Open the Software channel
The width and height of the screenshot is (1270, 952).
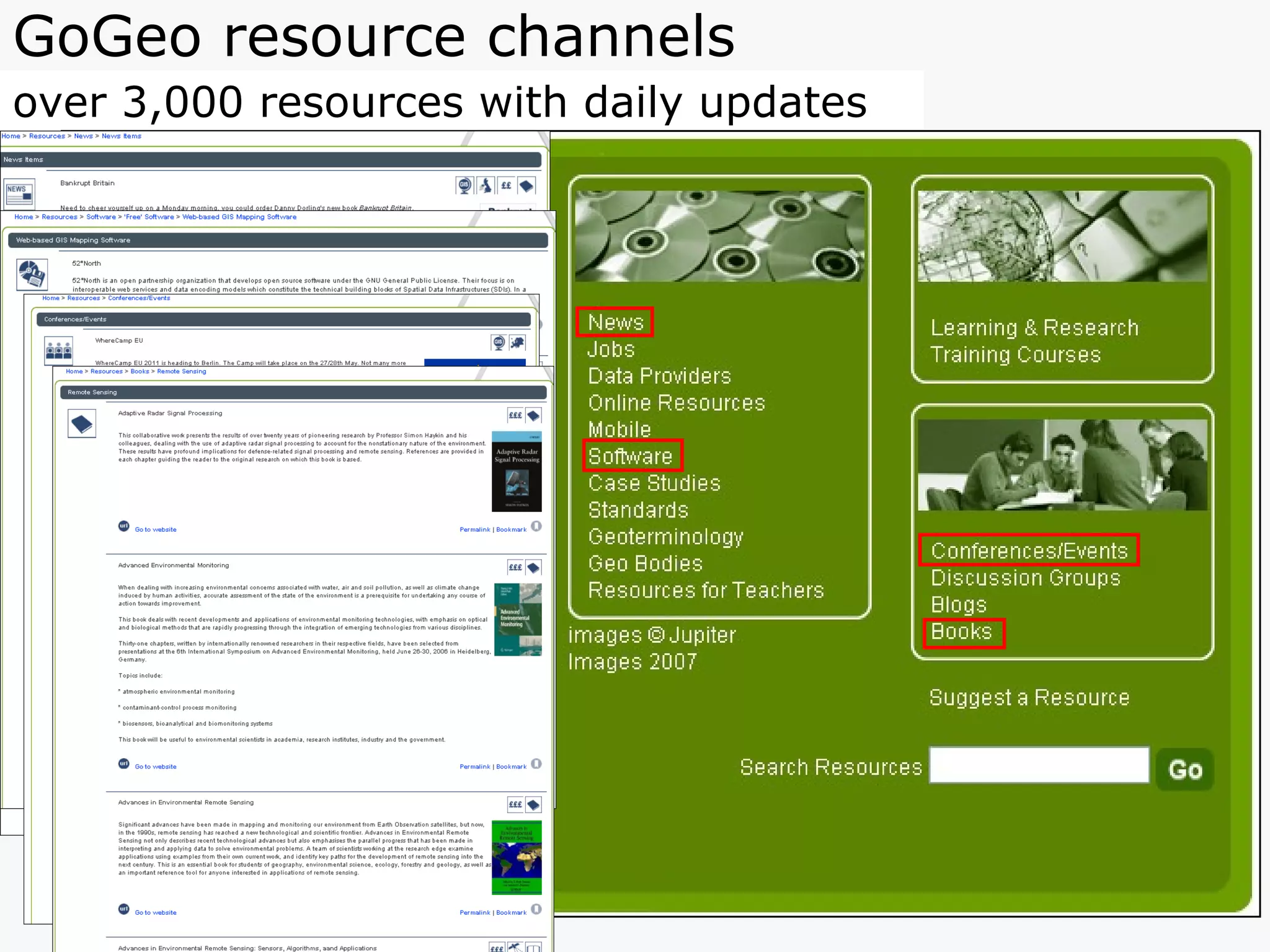(x=630, y=456)
